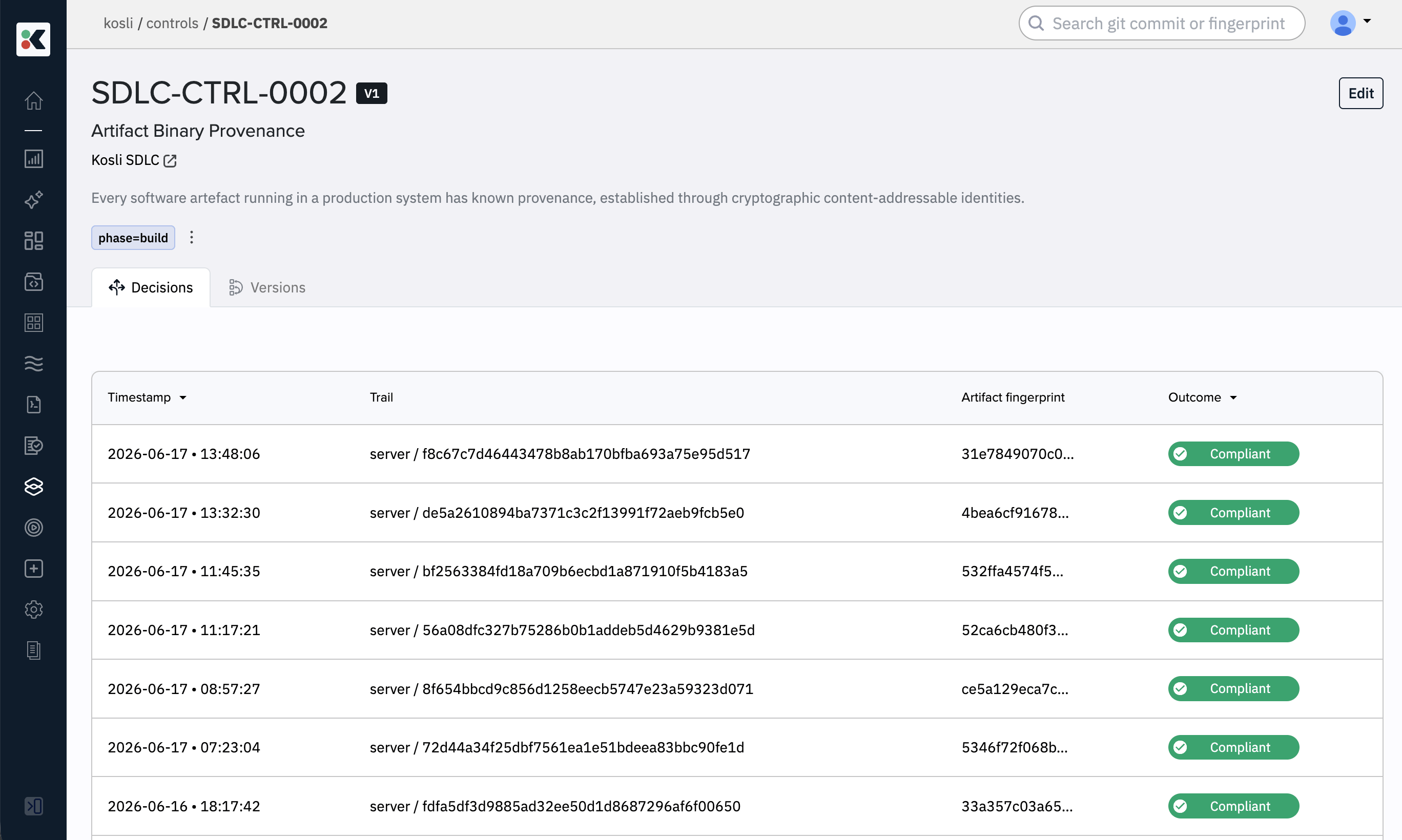Open the script file sidebar icon
The image size is (1402, 840).
pyautogui.click(x=33, y=404)
